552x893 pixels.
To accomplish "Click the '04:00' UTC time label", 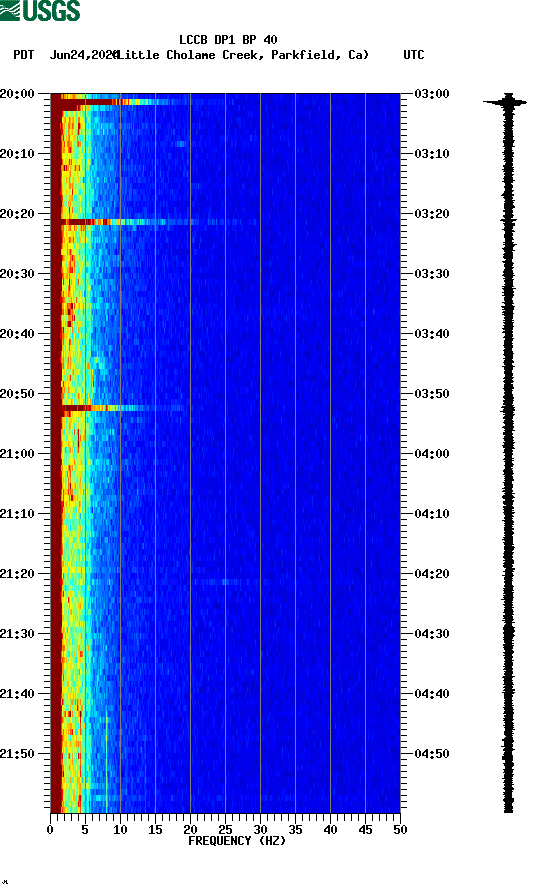I will (x=432, y=454).
